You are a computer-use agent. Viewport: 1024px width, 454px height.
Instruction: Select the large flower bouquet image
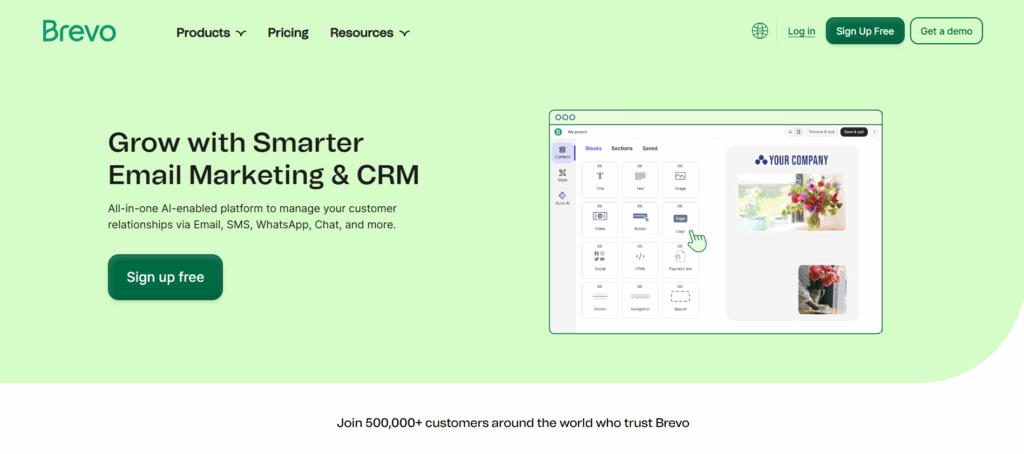tap(792, 202)
